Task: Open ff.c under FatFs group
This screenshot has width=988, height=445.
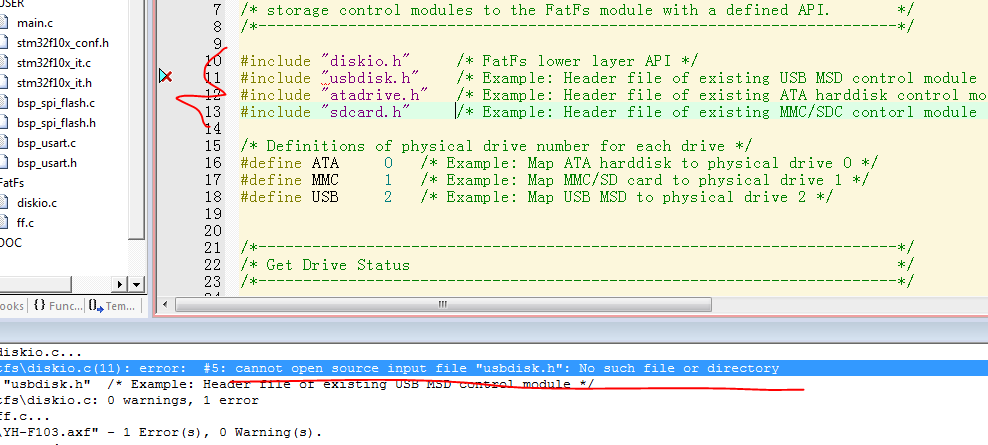Action: tap(25, 223)
